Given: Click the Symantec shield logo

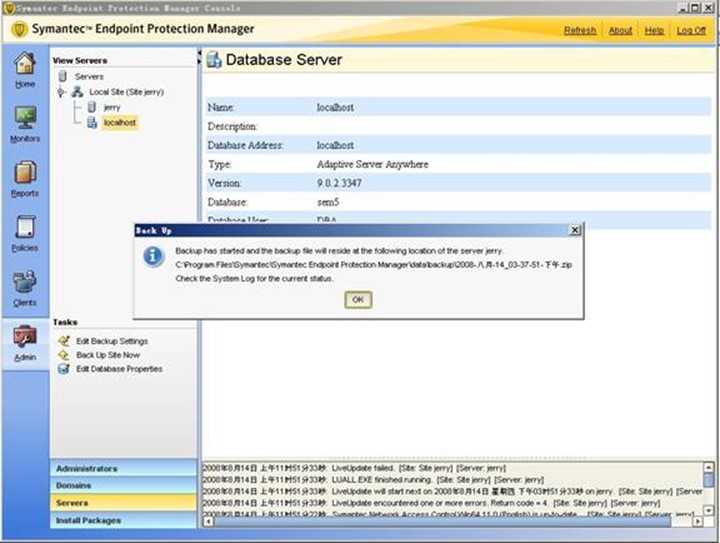Looking at the screenshot, I should (19, 29).
